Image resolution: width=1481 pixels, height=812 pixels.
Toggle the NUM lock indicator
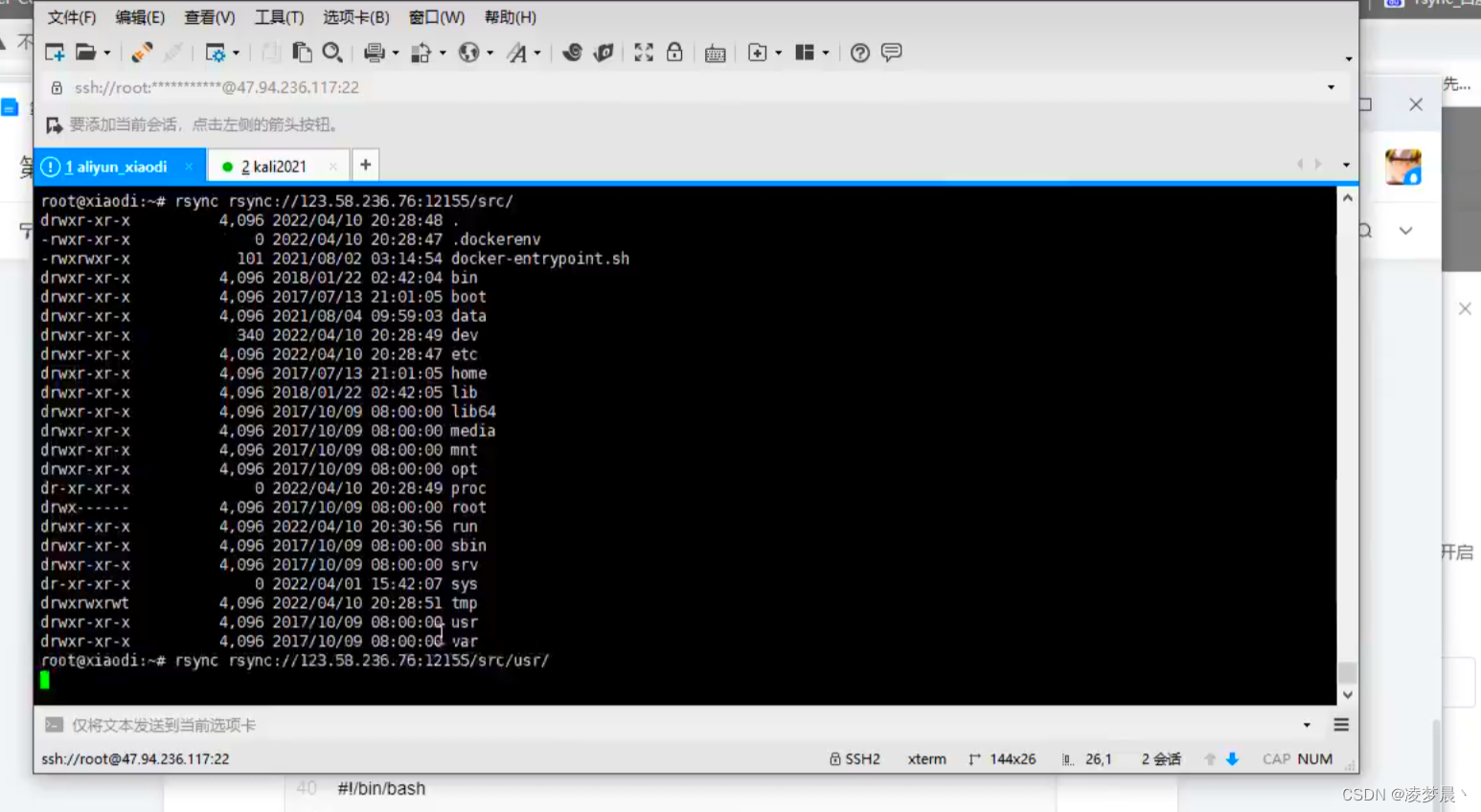pos(1314,758)
